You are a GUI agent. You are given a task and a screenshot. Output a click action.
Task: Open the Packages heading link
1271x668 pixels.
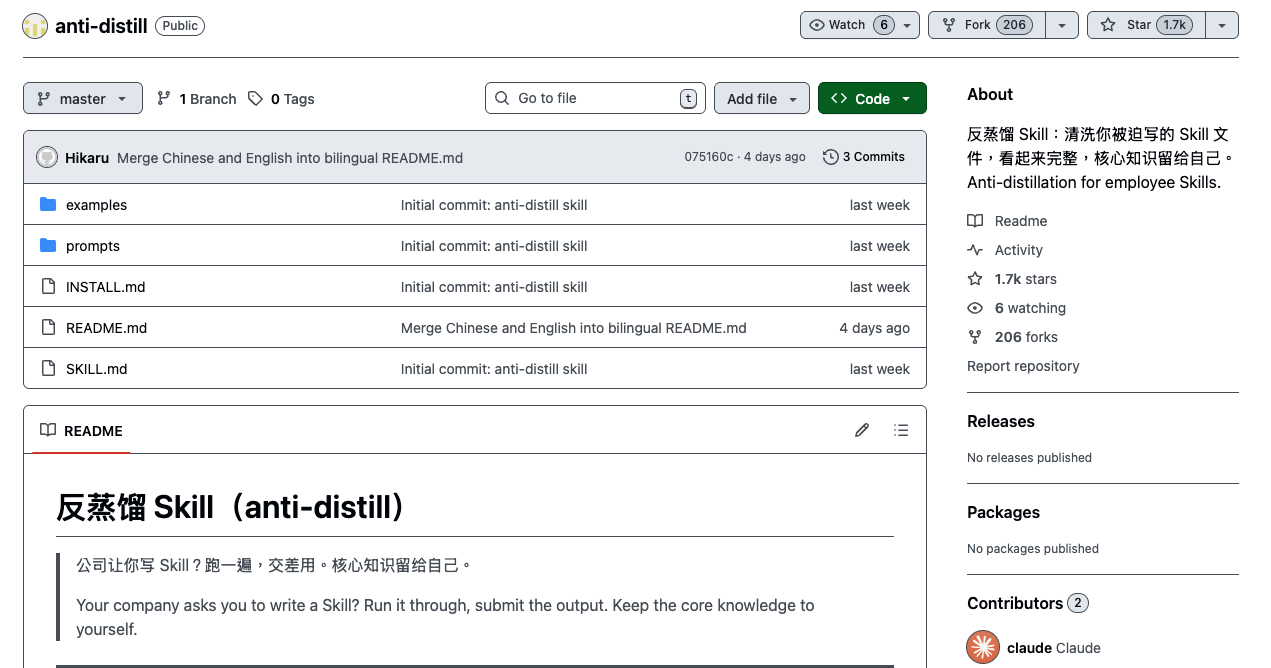click(1003, 512)
